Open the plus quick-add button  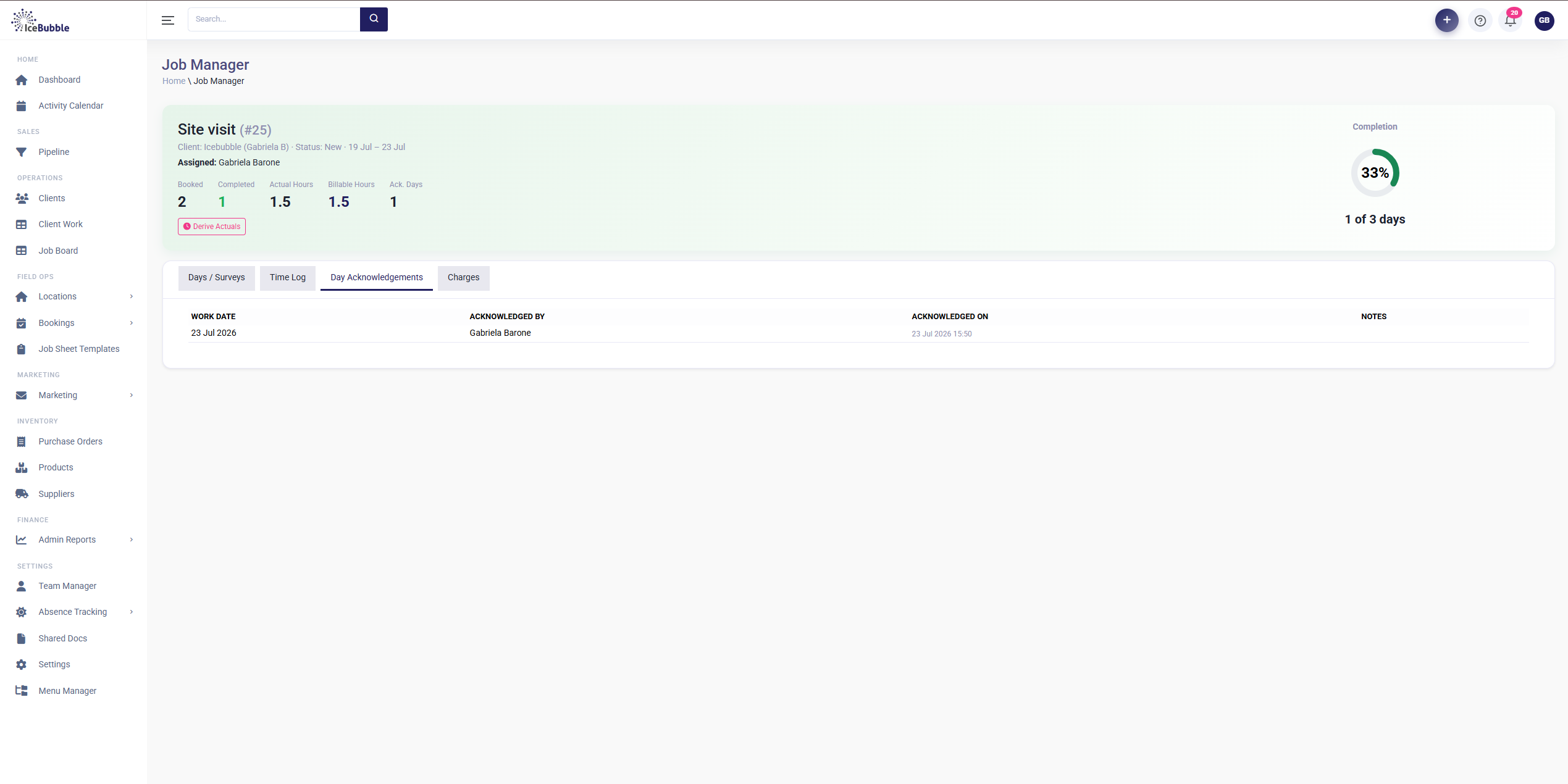1446,20
